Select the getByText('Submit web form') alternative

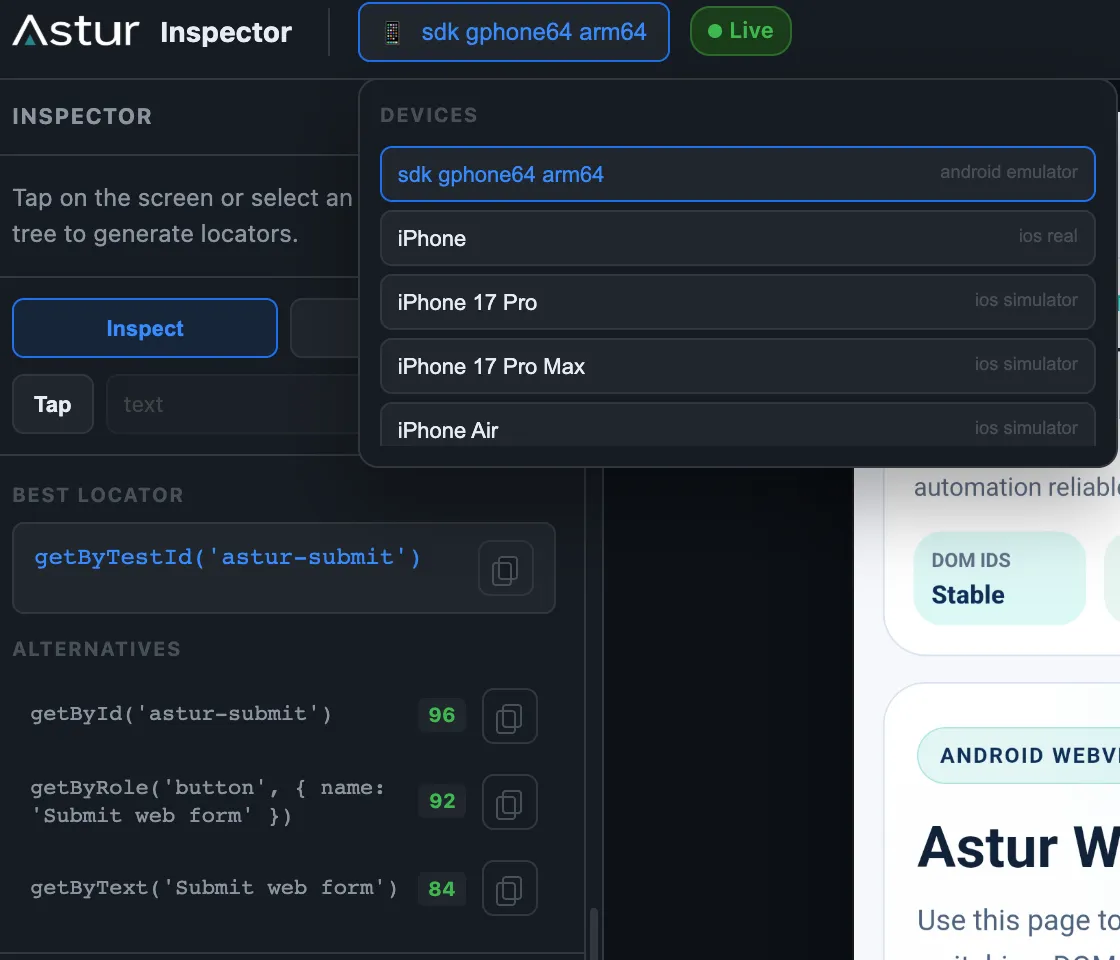coord(214,888)
